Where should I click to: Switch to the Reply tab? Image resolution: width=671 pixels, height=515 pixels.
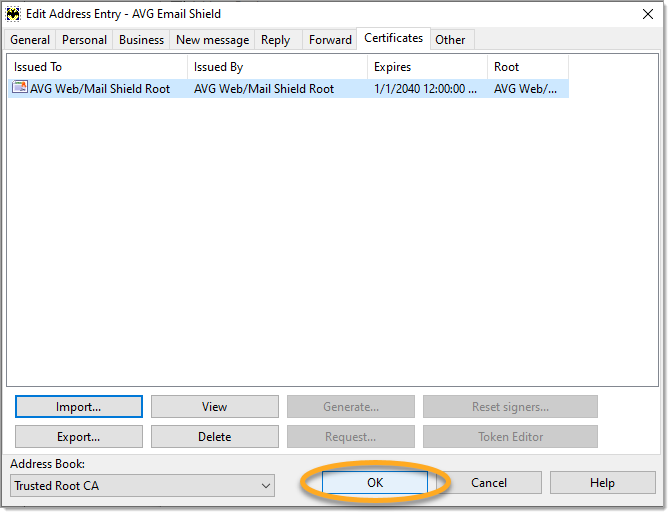tap(275, 40)
